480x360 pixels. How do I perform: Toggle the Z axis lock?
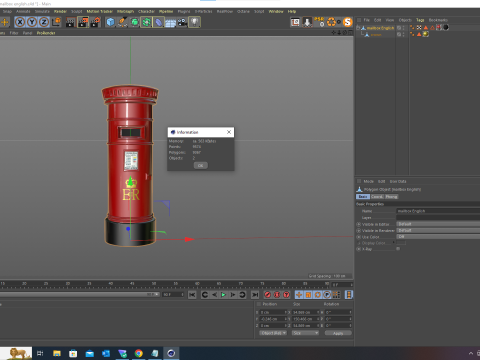pos(44,22)
